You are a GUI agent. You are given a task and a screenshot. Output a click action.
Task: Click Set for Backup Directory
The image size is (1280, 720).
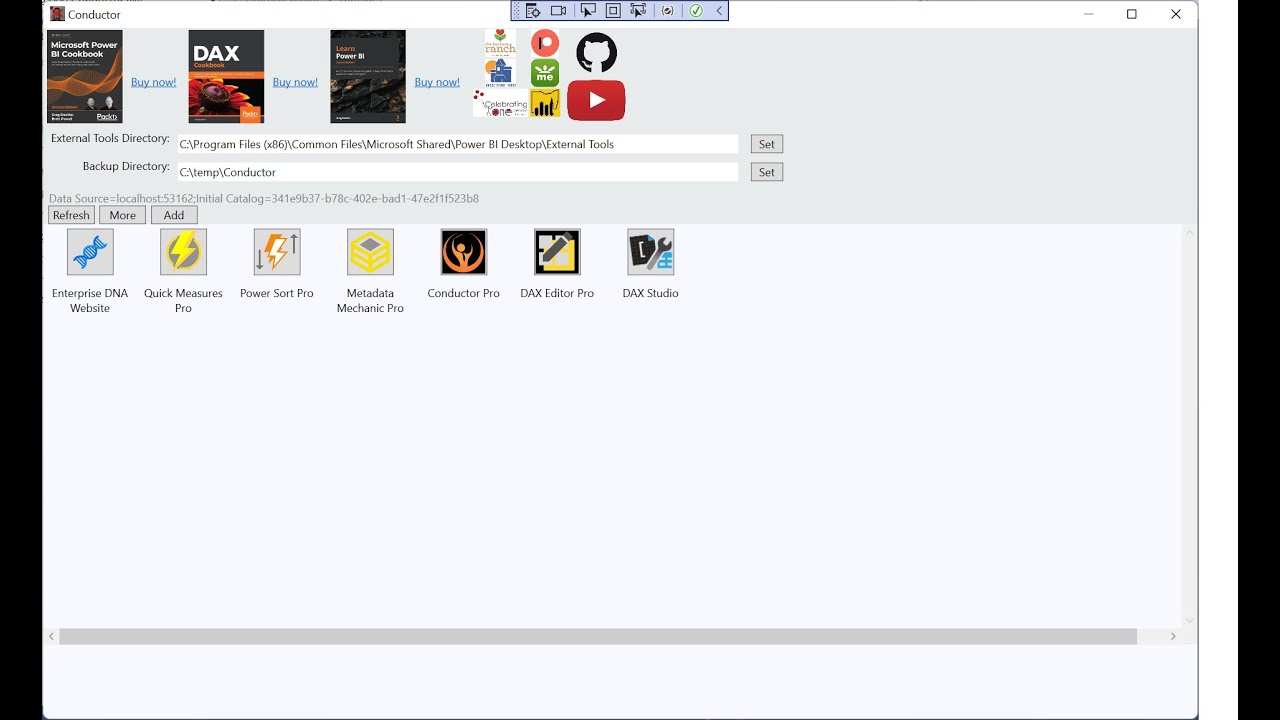click(x=767, y=172)
